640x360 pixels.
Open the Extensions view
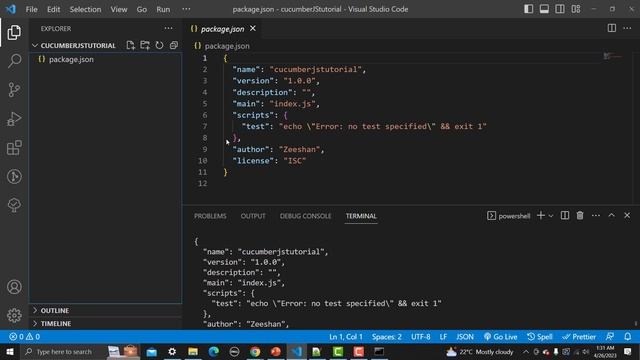click(x=14, y=148)
